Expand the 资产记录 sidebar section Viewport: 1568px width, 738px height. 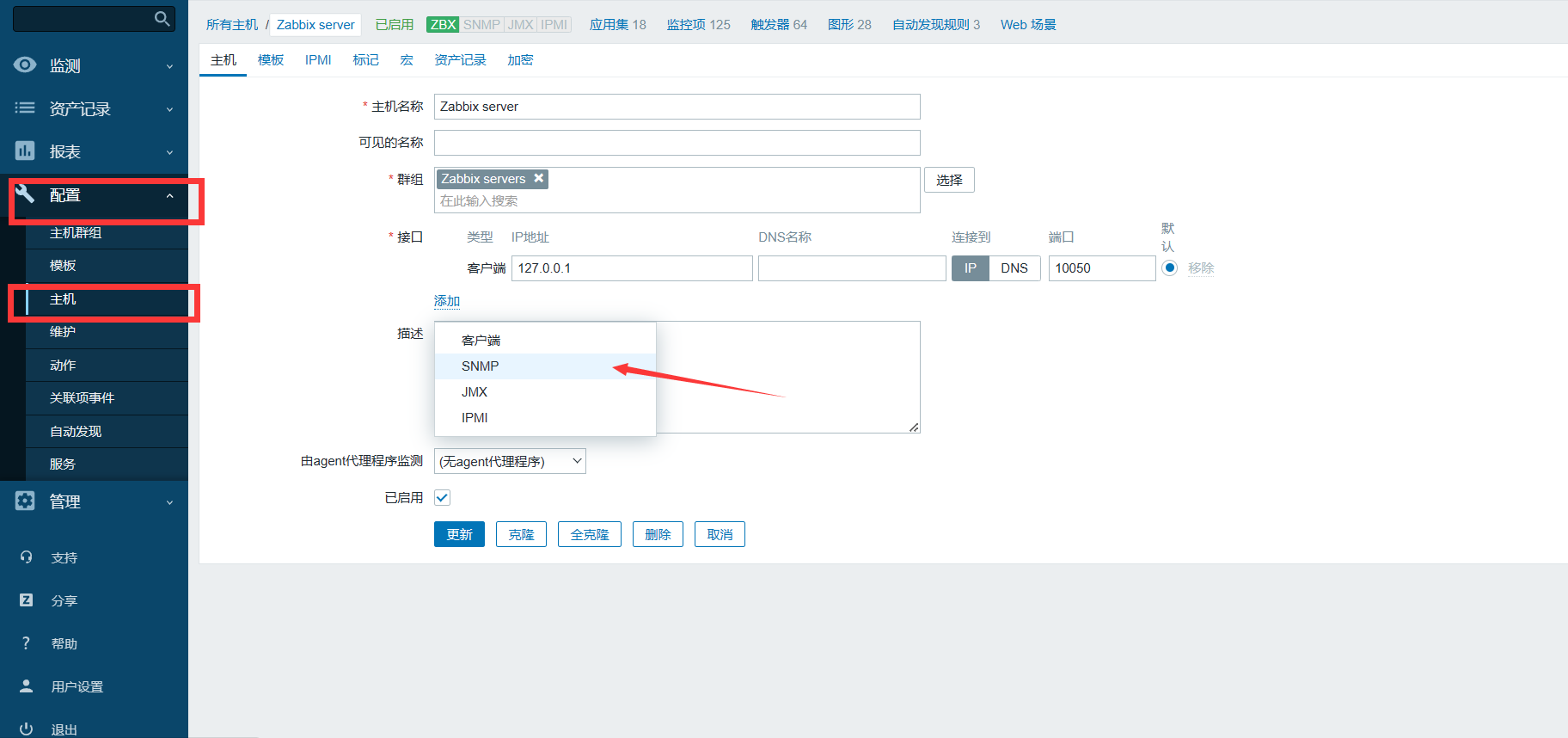(169, 109)
